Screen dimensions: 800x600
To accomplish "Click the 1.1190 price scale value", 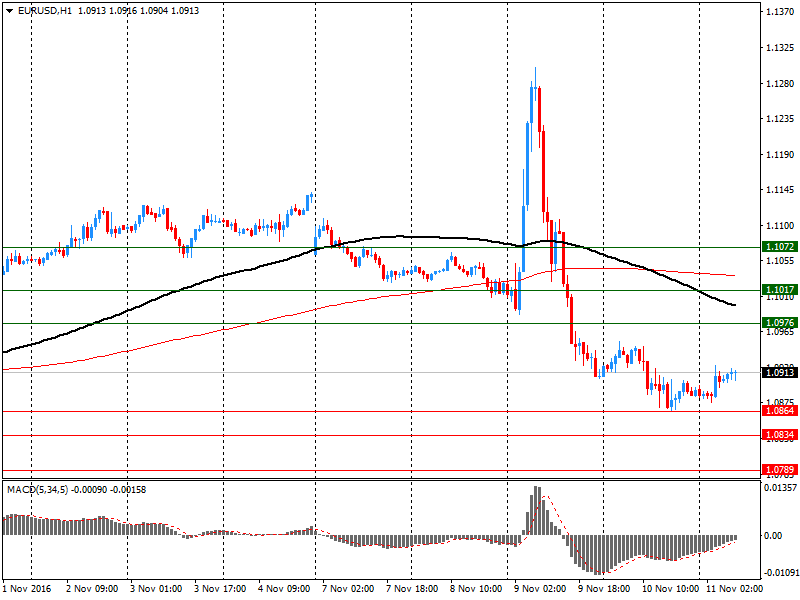I will (780, 155).
